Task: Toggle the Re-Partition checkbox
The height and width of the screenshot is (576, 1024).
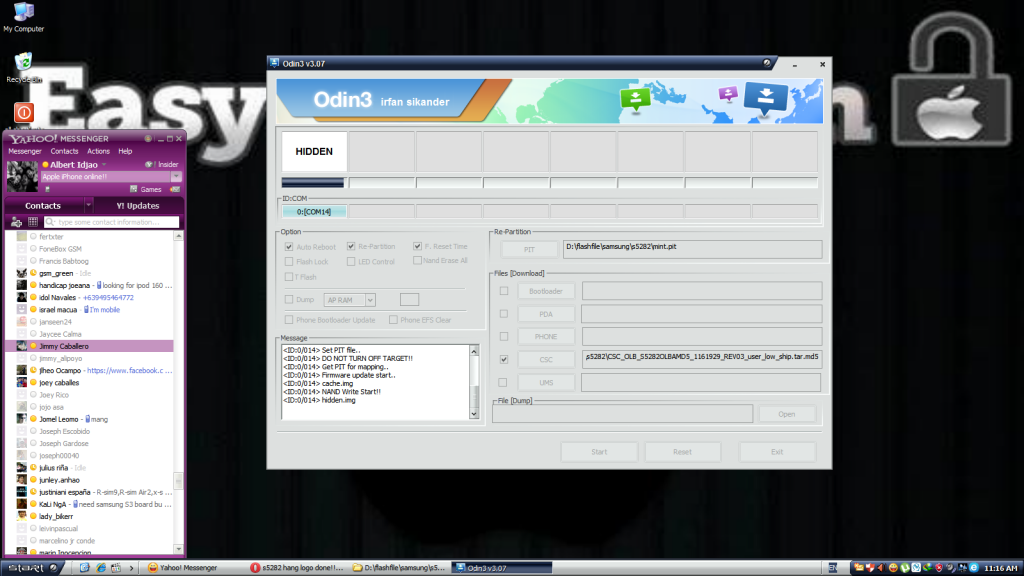Action: click(x=351, y=246)
